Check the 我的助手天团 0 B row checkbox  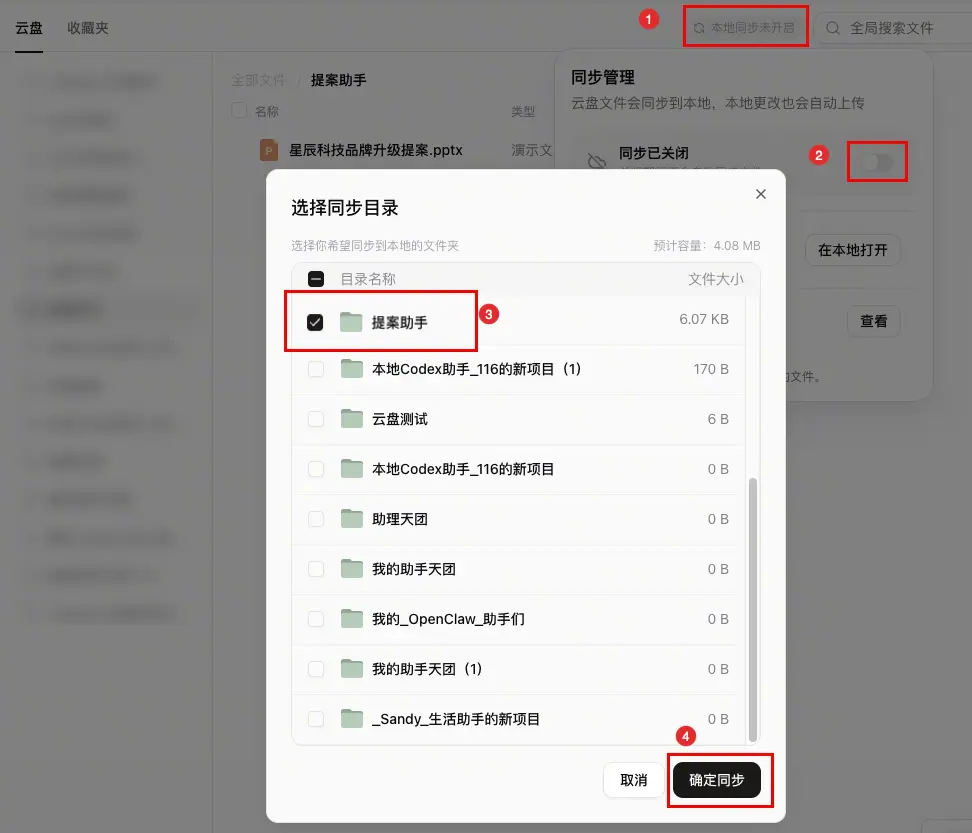tap(316, 569)
